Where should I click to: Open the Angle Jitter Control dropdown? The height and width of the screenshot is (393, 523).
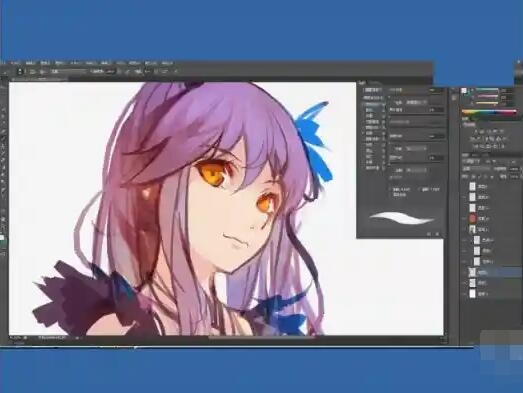coord(416,148)
